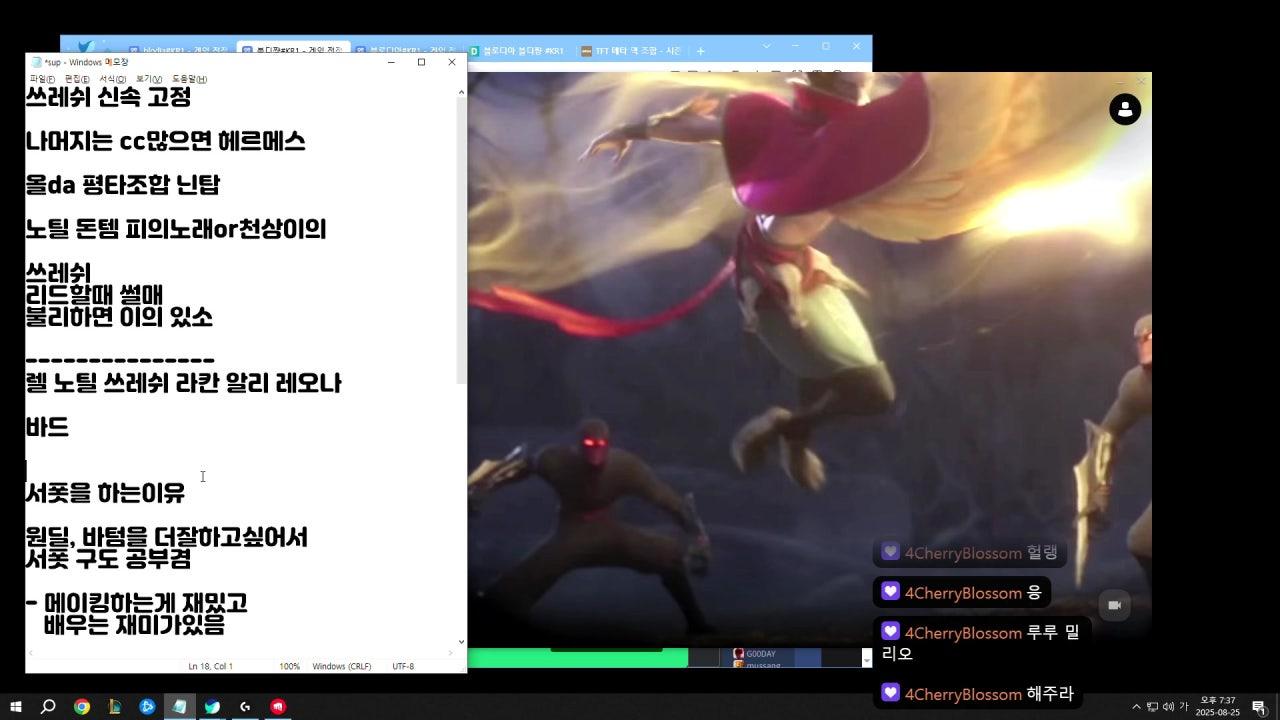Click 'Ln 18, Col 1' in the status bar
1280x720 pixels.
(210, 666)
